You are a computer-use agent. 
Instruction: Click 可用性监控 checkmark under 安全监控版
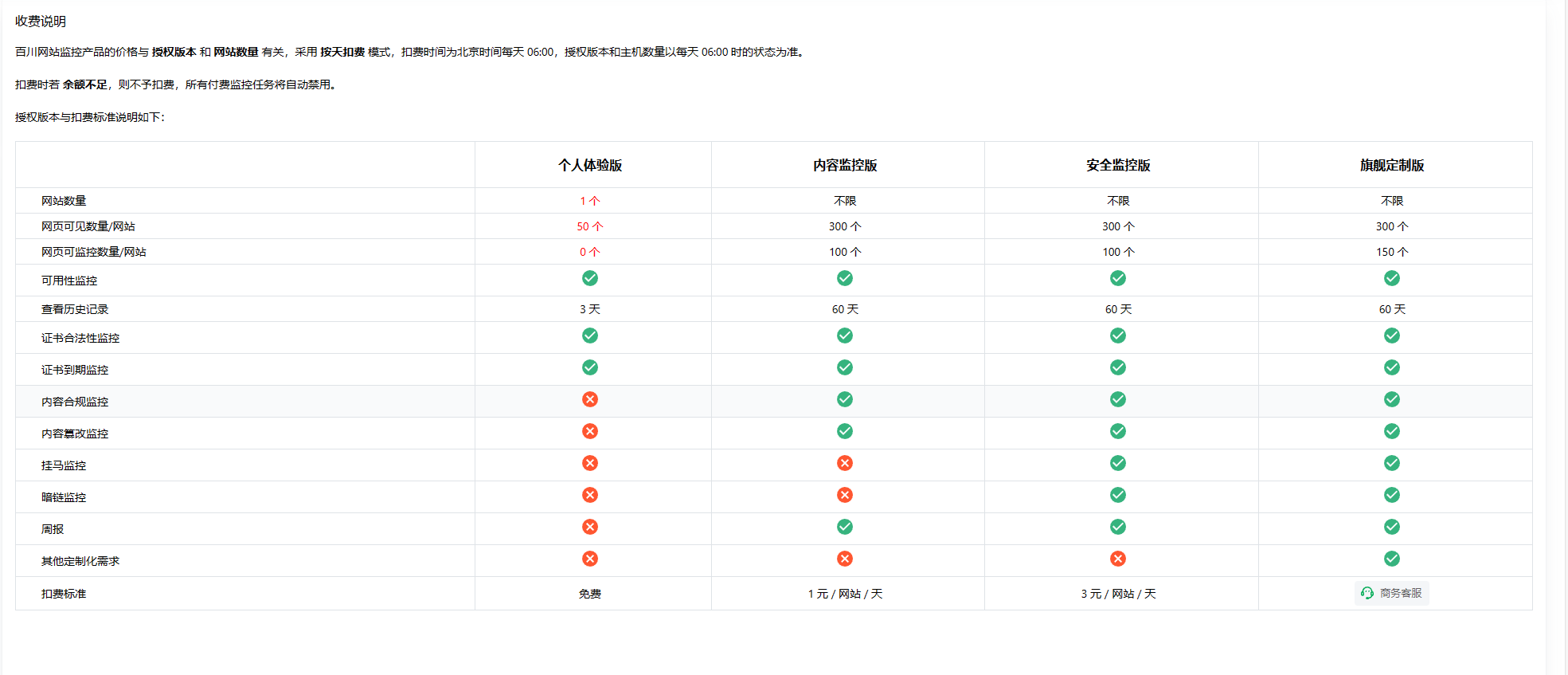pos(1118,278)
